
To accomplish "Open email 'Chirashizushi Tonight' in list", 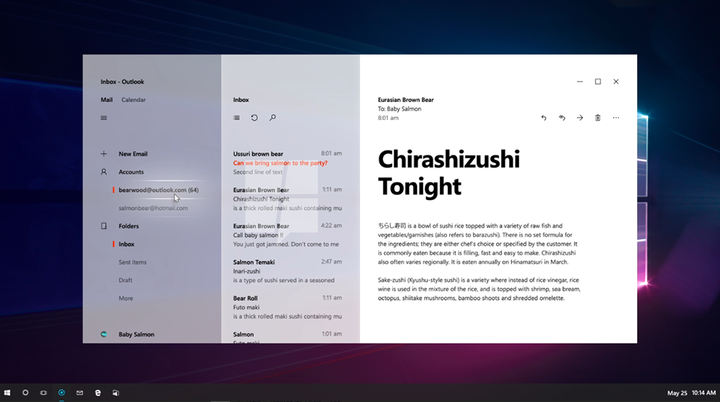I will click(287, 199).
